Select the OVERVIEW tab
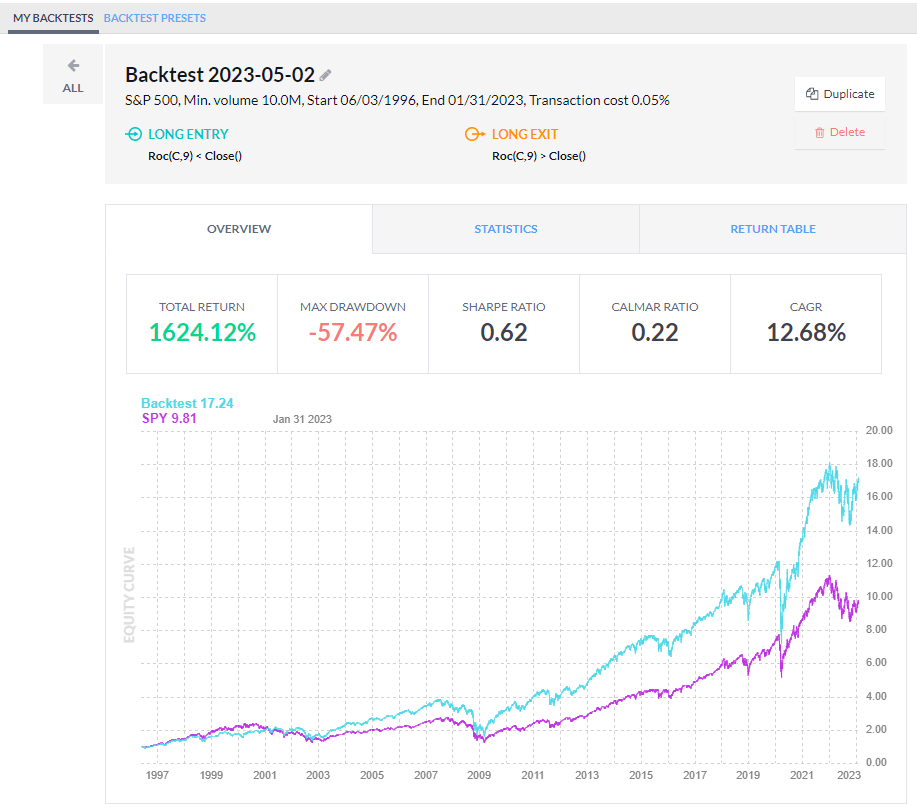Viewport: 917px width, 811px height. click(x=238, y=229)
